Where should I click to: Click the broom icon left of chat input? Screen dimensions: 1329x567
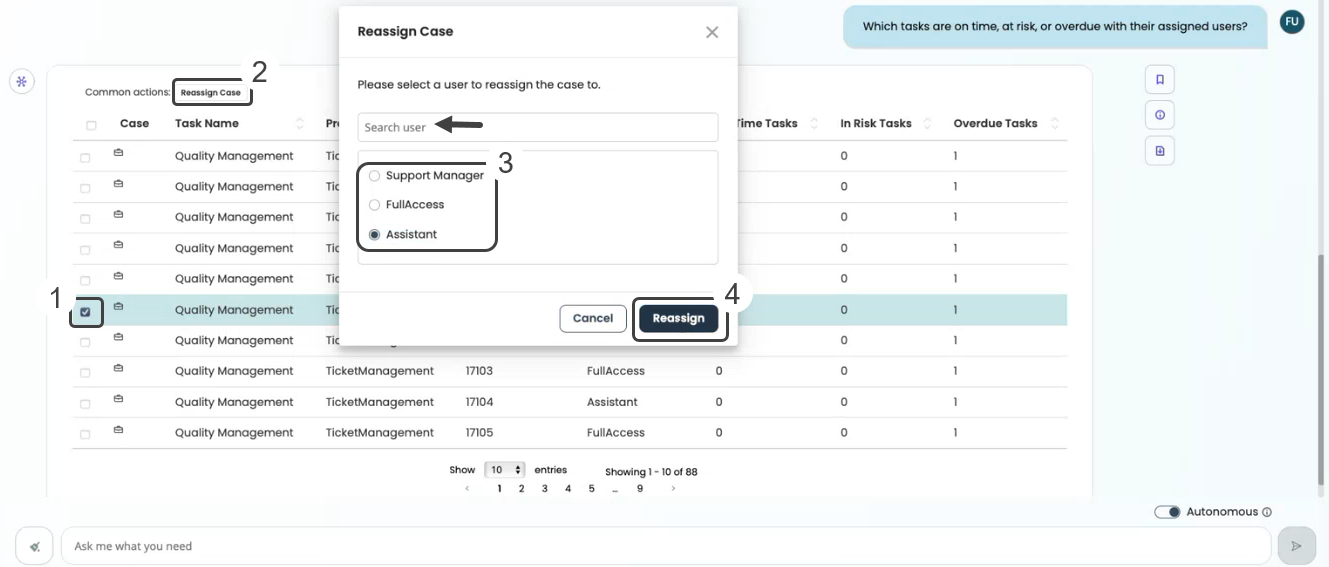pos(34,547)
